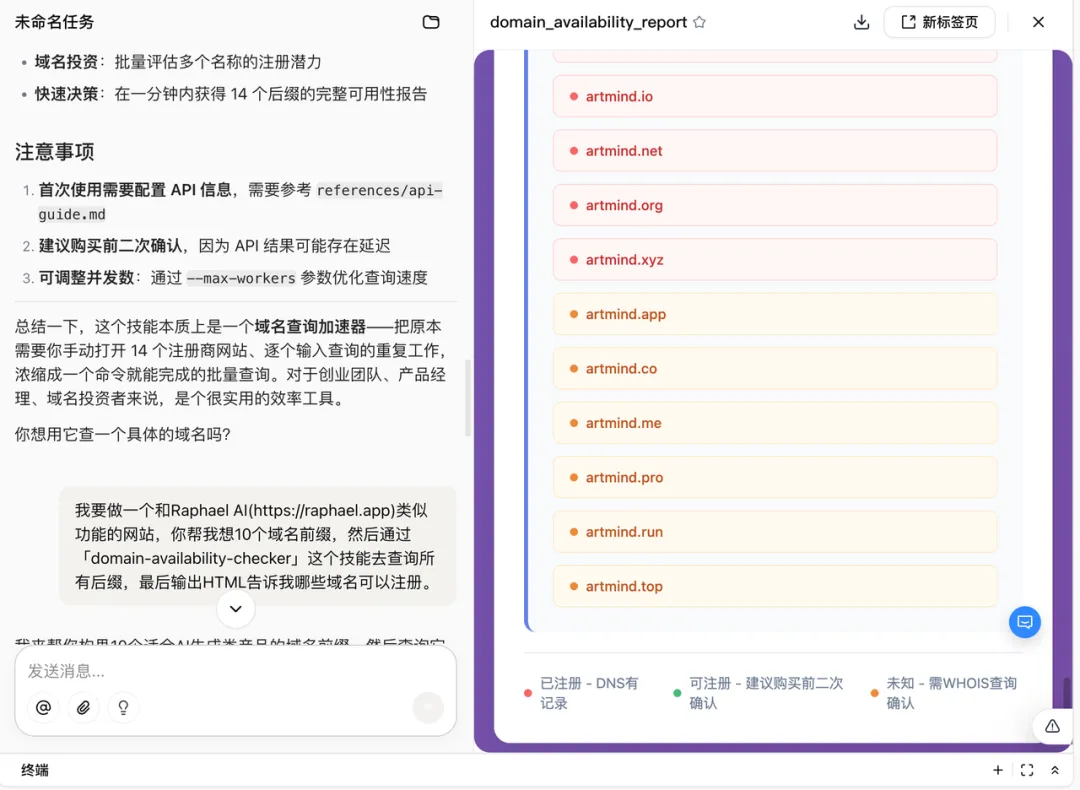The width and height of the screenshot is (1080, 790).
Task: Toggle the lightbulb thinking mode icon
Action: (124, 707)
